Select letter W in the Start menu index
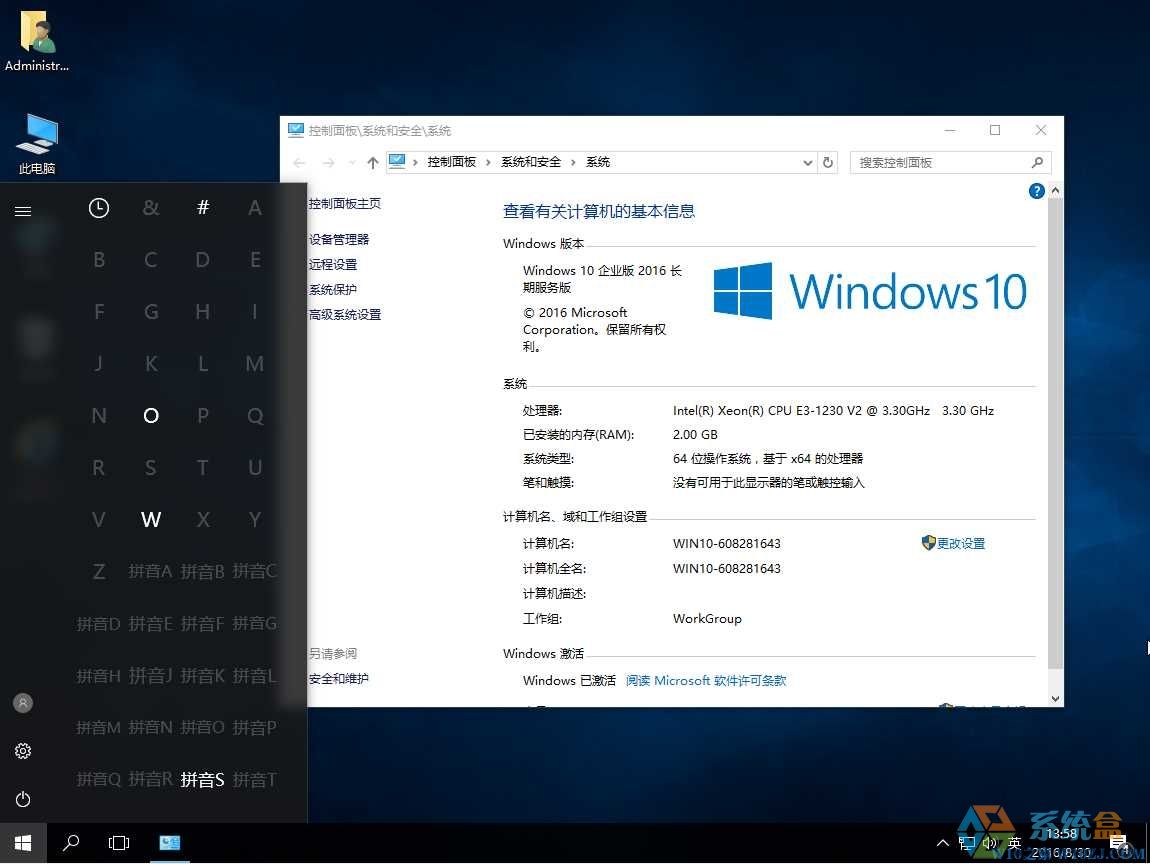This screenshot has height=864, width=1150. pyautogui.click(x=150, y=519)
